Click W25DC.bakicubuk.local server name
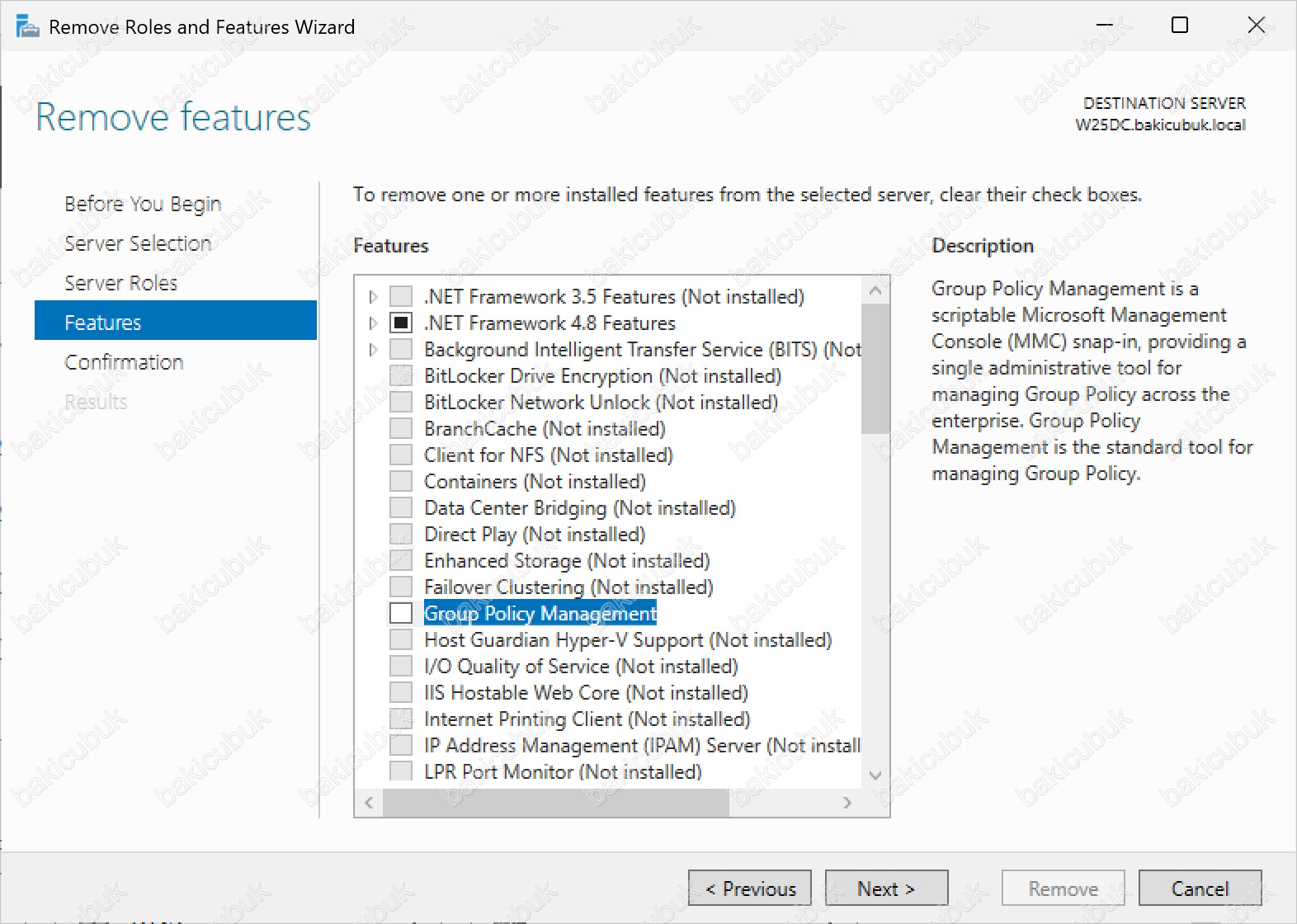 tap(1160, 125)
